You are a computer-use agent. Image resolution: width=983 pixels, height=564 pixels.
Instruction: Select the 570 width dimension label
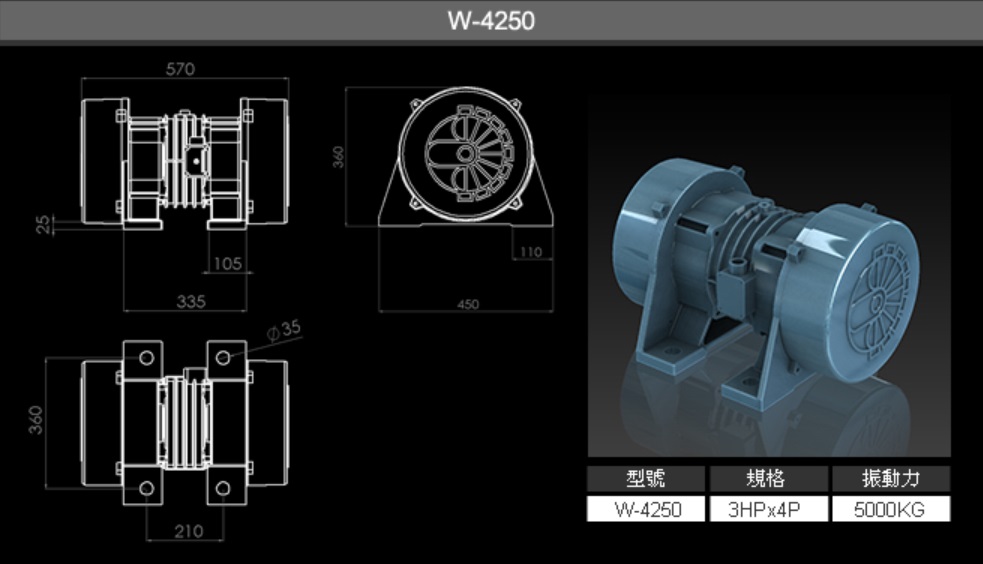click(181, 69)
